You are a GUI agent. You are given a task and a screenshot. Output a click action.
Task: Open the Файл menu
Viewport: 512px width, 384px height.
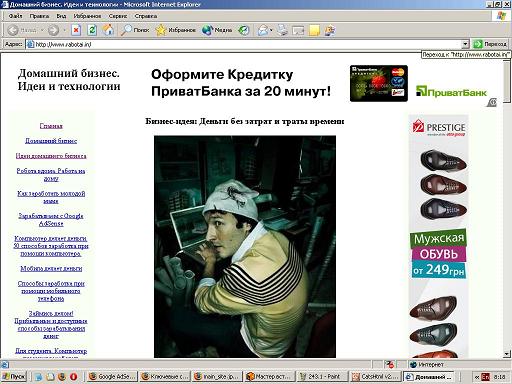pyautogui.click(x=15, y=16)
